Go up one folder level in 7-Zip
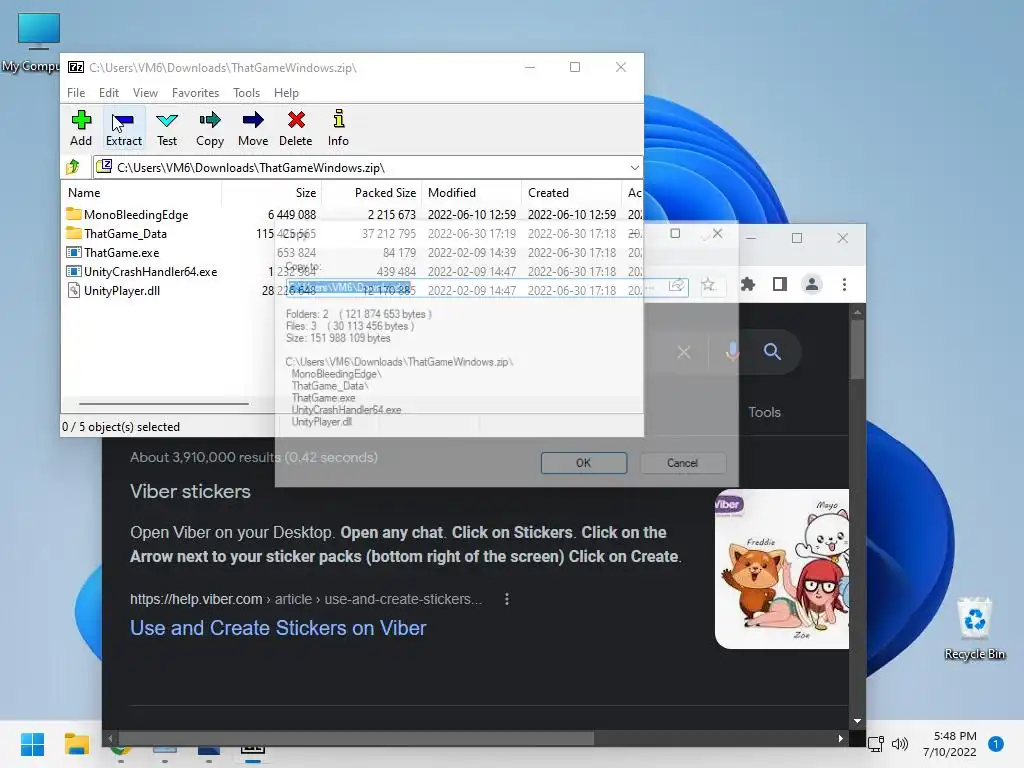Screen dimensions: 1024x768 coord(73,167)
